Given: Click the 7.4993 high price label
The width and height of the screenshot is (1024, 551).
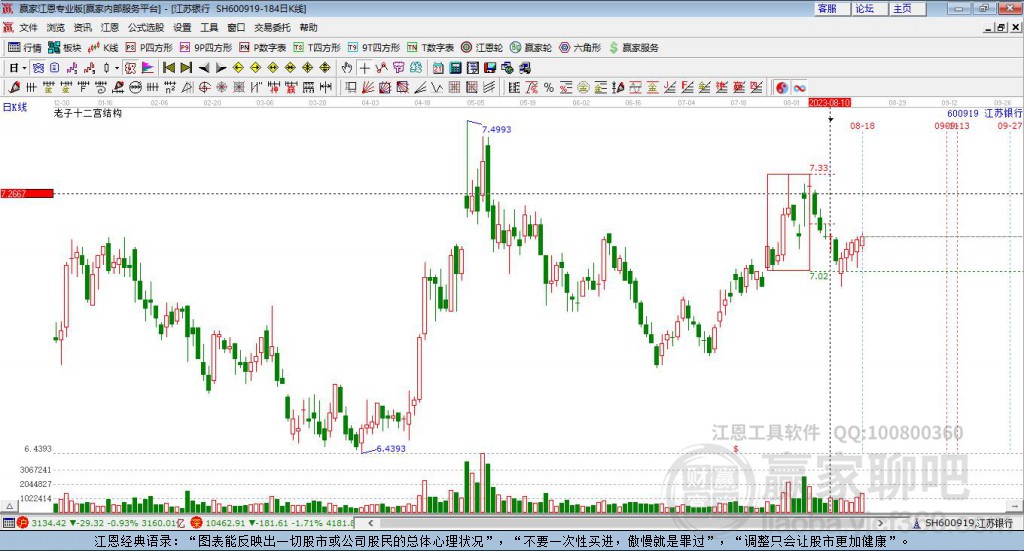Looking at the screenshot, I should pos(496,129).
